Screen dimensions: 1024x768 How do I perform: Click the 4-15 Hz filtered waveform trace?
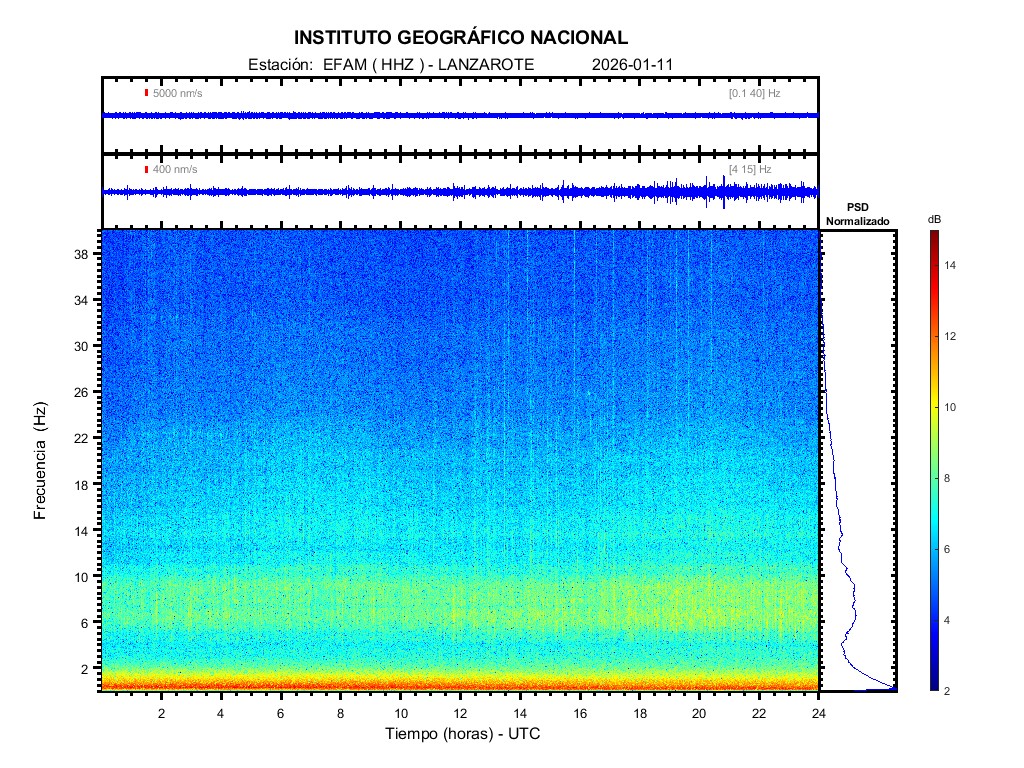coord(460,191)
